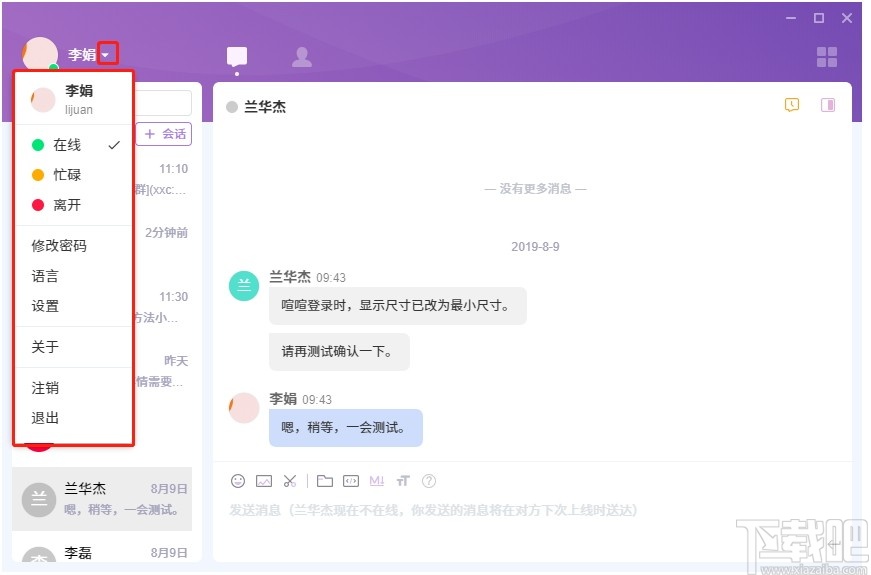
Task: Click 李娟 avatar beside her reply
Action: (244, 408)
